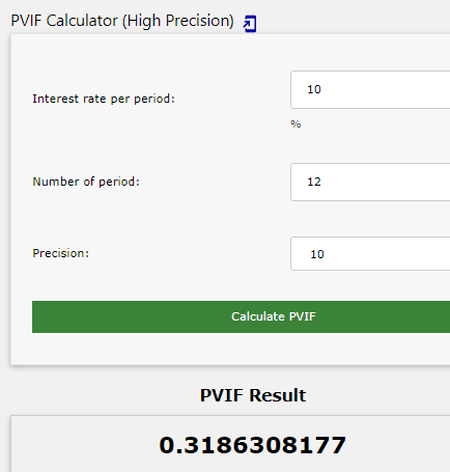This screenshot has height=472, width=450.
Task: Click the value 10 in the Precision field
Action: (317, 254)
